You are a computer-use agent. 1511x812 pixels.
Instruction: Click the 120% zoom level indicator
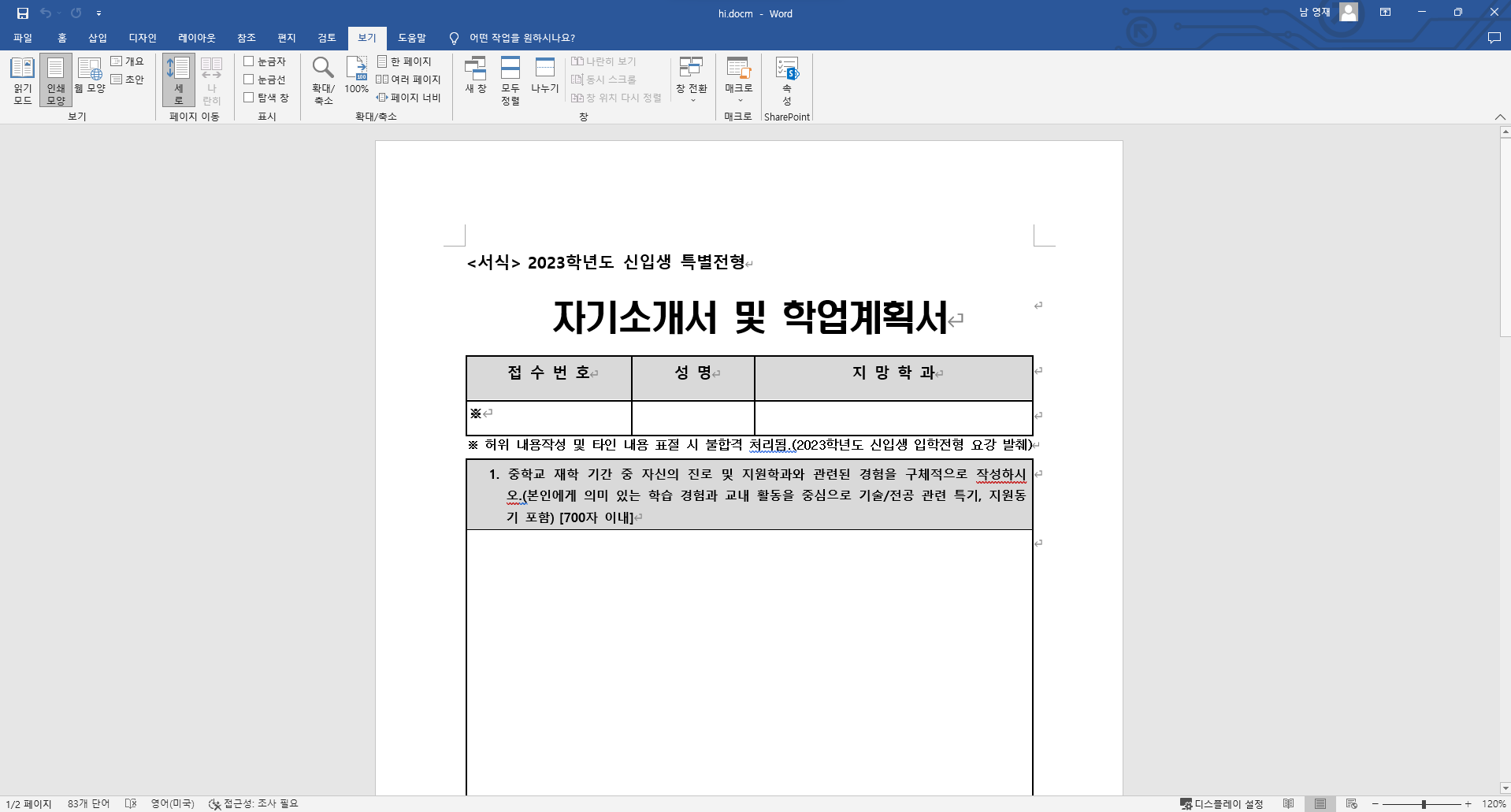pyautogui.click(x=1494, y=804)
